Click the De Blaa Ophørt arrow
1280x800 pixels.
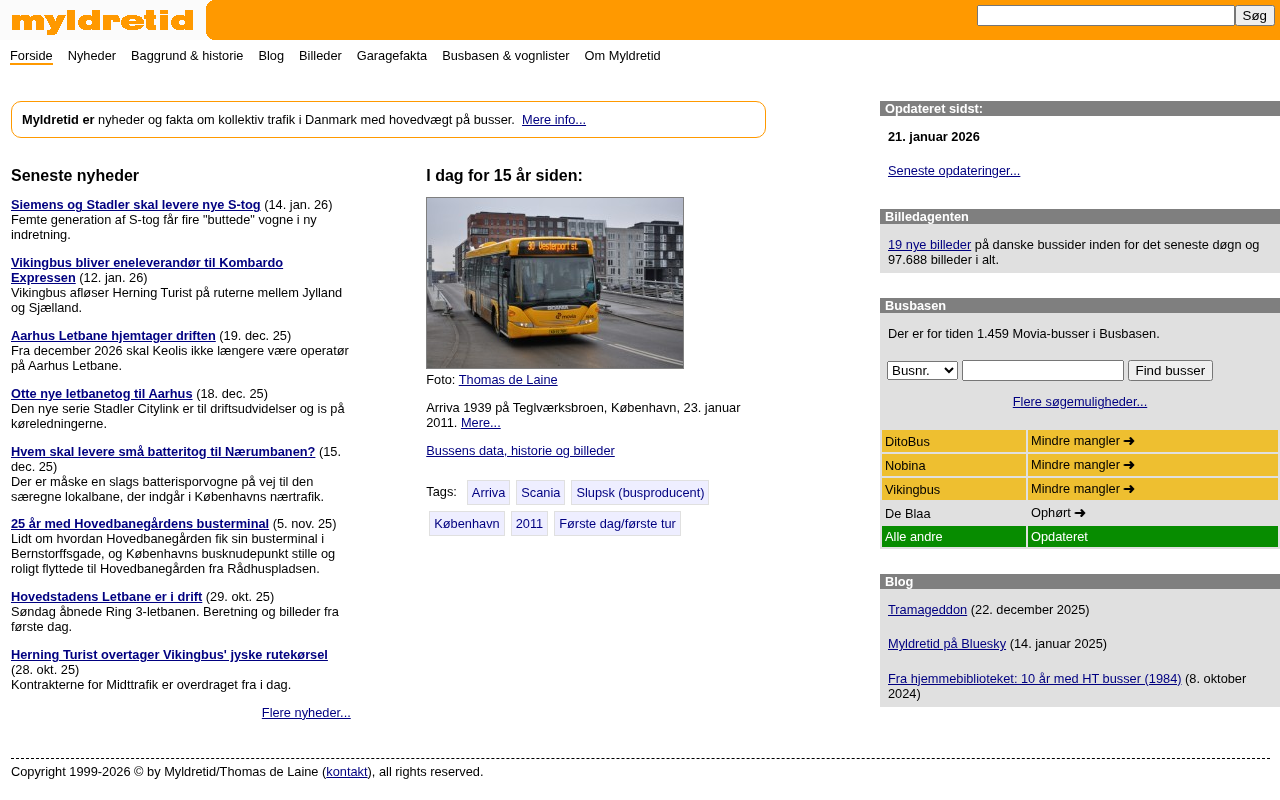[x=1080, y=513]
